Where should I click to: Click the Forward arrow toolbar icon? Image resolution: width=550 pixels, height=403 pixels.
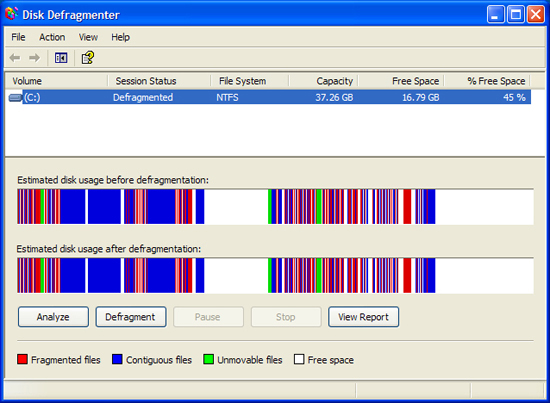[x=34, y=58]
